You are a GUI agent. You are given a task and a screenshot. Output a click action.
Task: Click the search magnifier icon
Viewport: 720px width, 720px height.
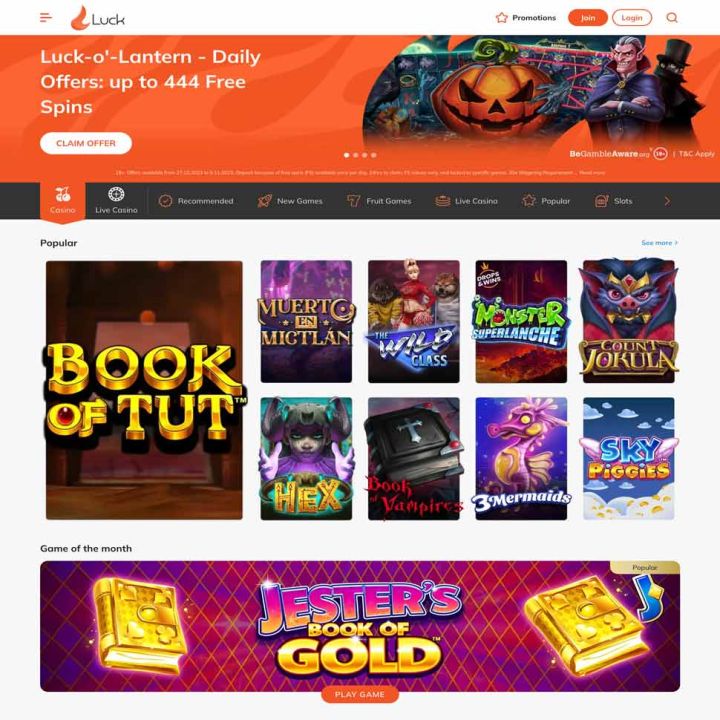click(x=672, y=18)
